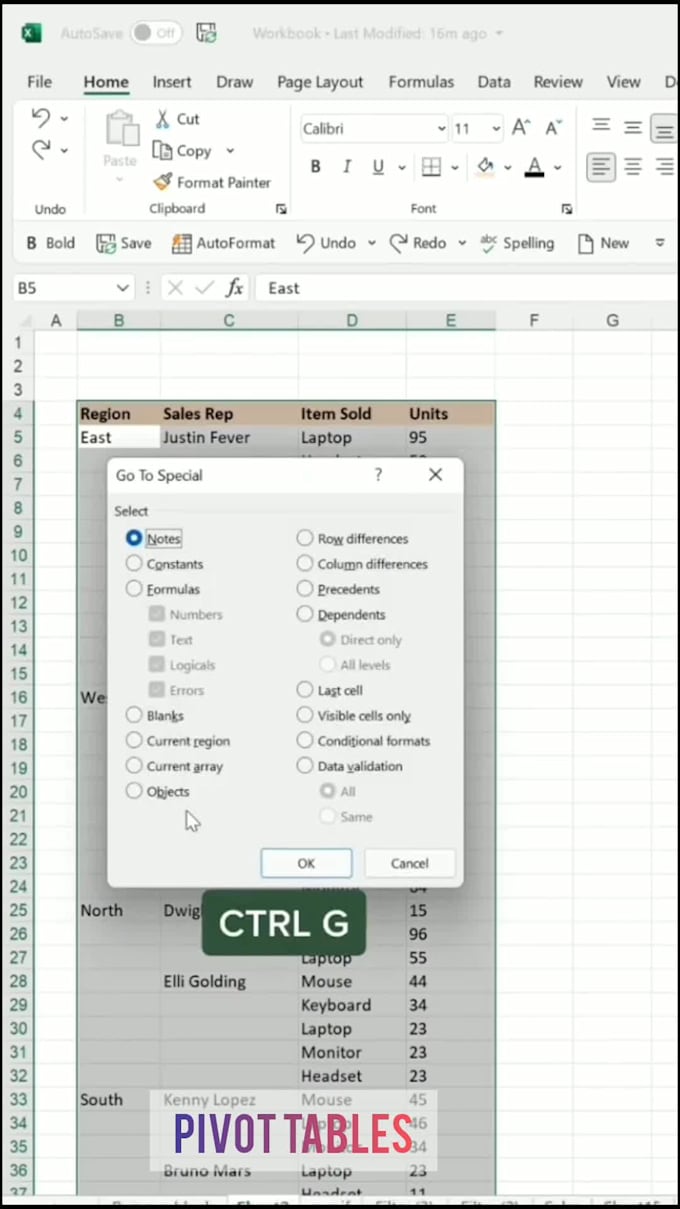
Task: Click Save in Quick Access Toolbar
Action: (124, 243)
